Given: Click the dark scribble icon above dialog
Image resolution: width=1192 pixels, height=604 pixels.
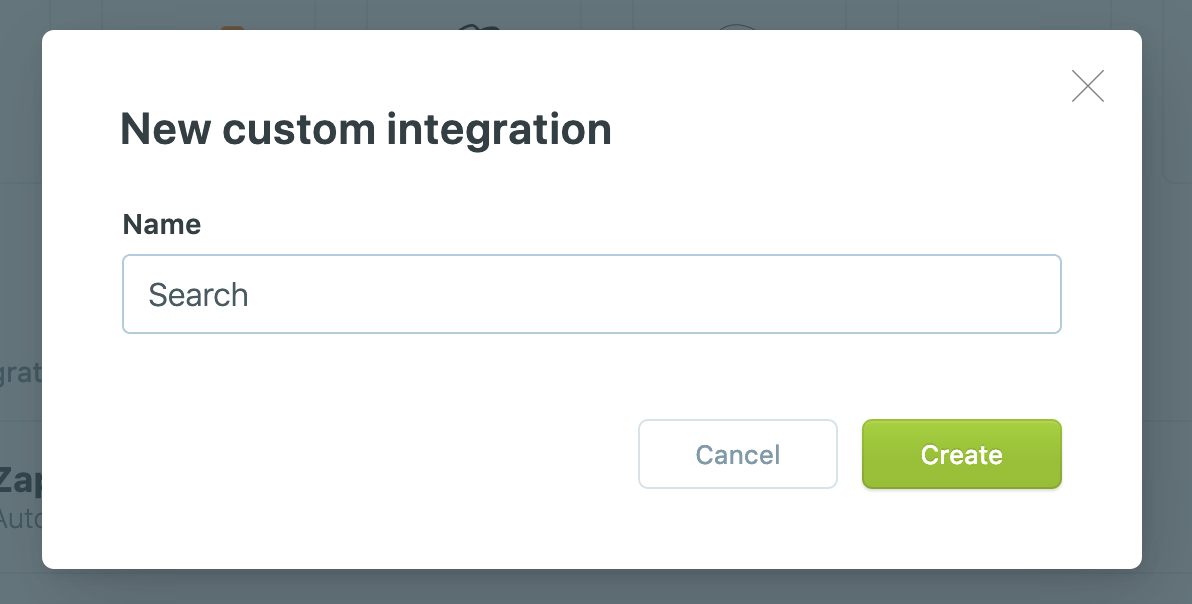Looking at the screenshot, I should [477, 27].
